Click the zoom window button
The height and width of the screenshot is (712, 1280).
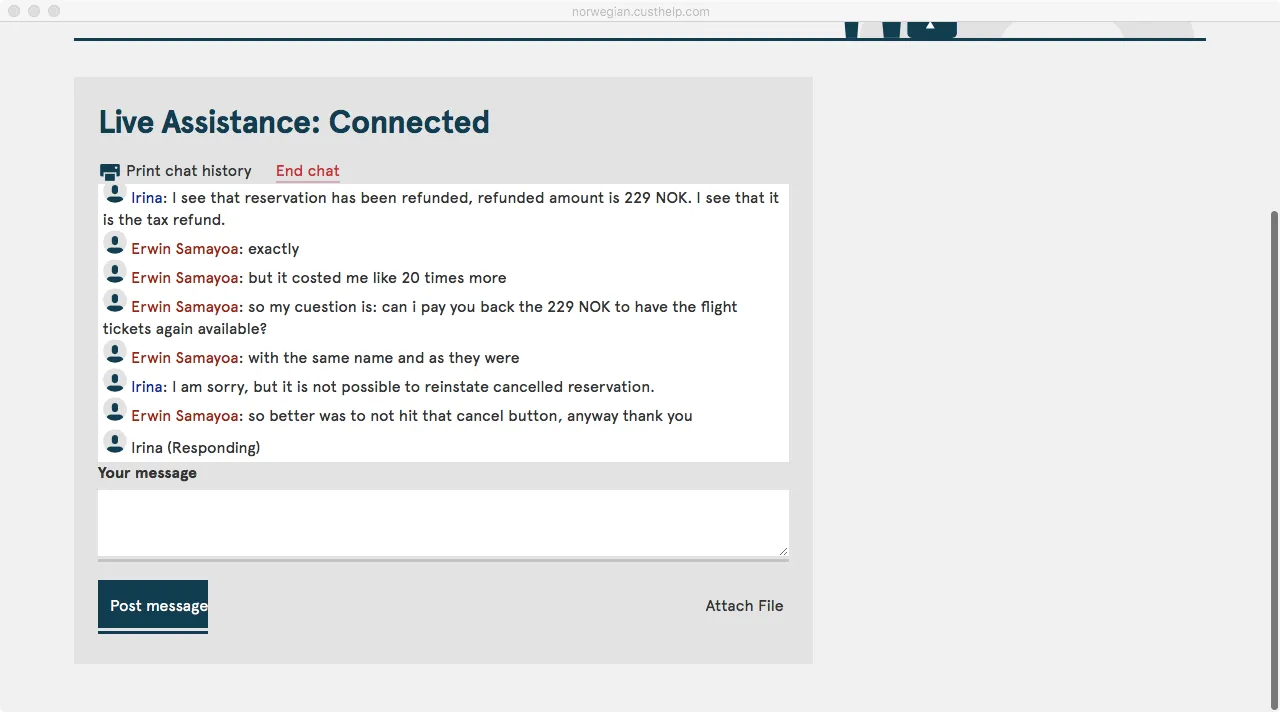tap(54, 11)
